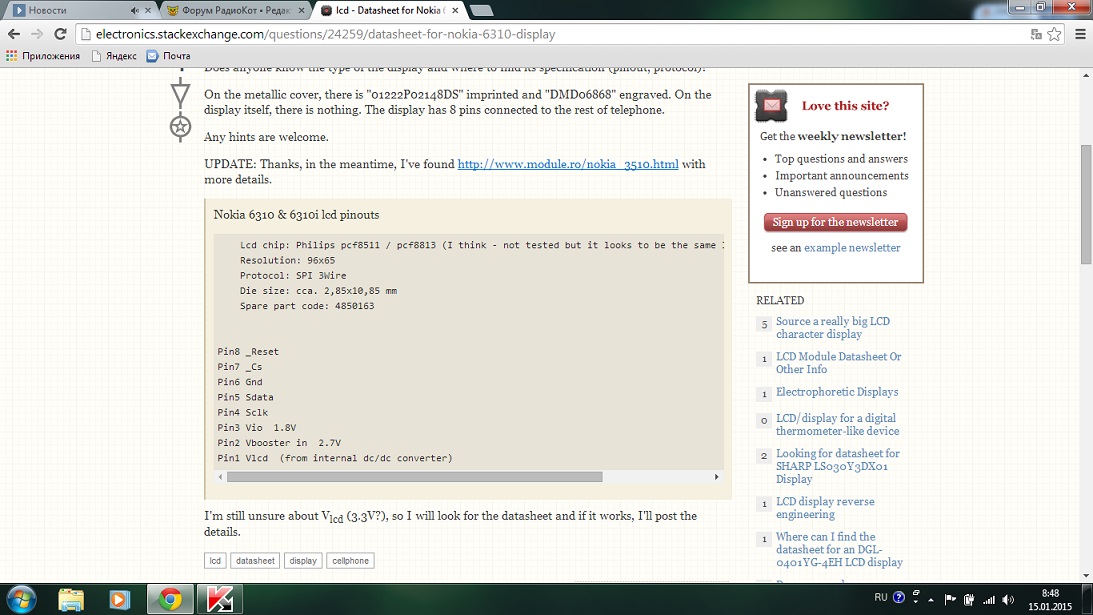Click the Nokia 6310 & 6310i lcd pinouts text

click(x=296, y=215)
